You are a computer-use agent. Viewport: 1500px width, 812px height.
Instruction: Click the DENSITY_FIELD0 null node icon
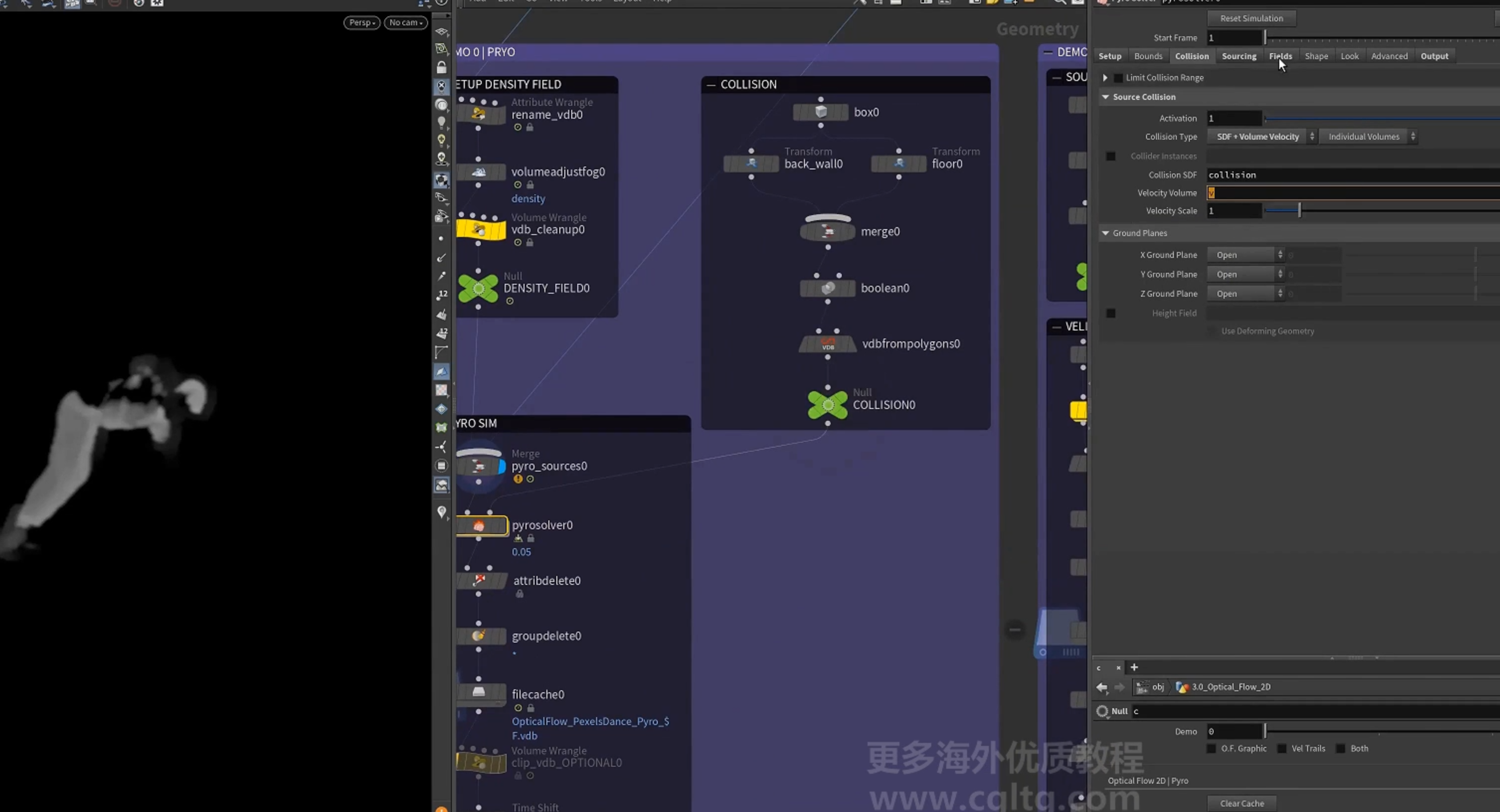click(x=478, y=288)
